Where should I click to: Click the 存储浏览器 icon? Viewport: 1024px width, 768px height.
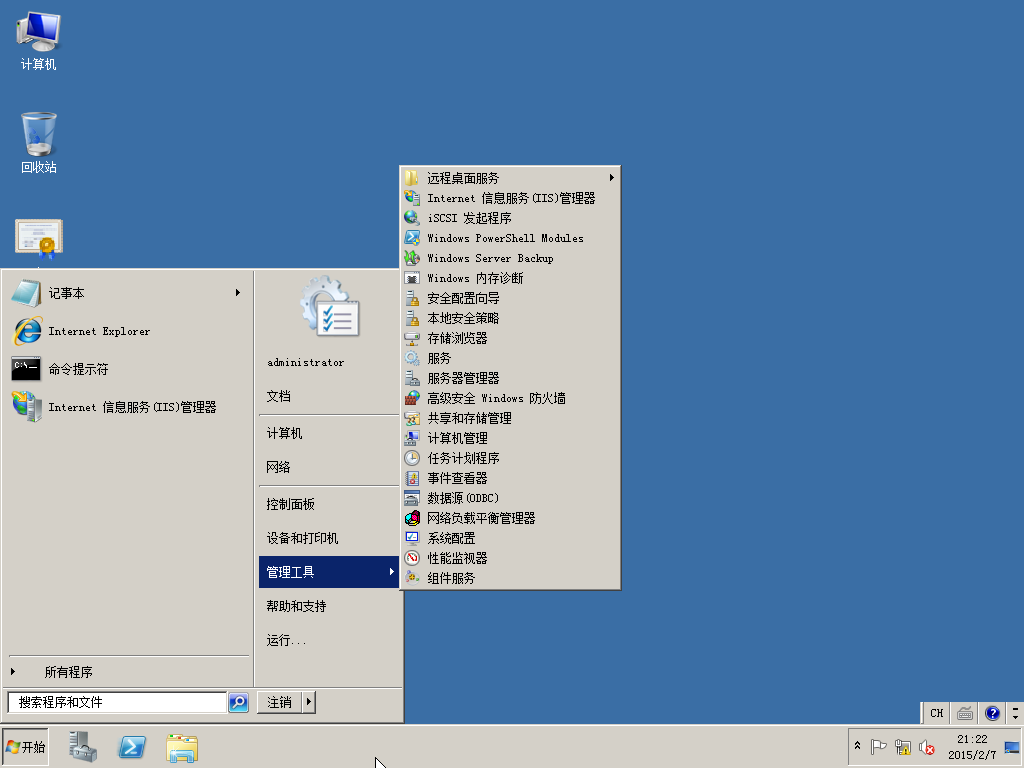point(411,338)
